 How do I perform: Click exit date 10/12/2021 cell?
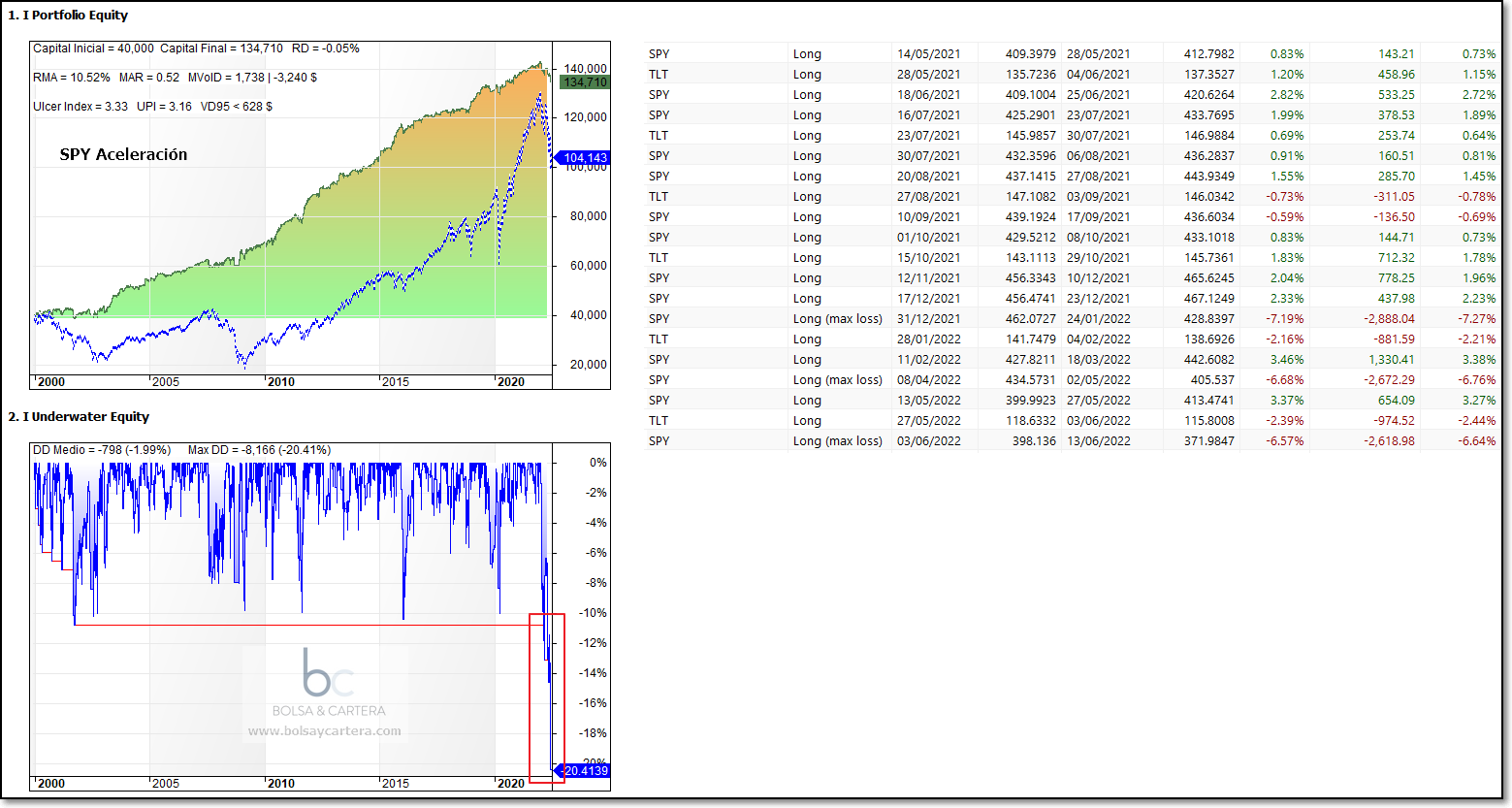pos(1099,278)
